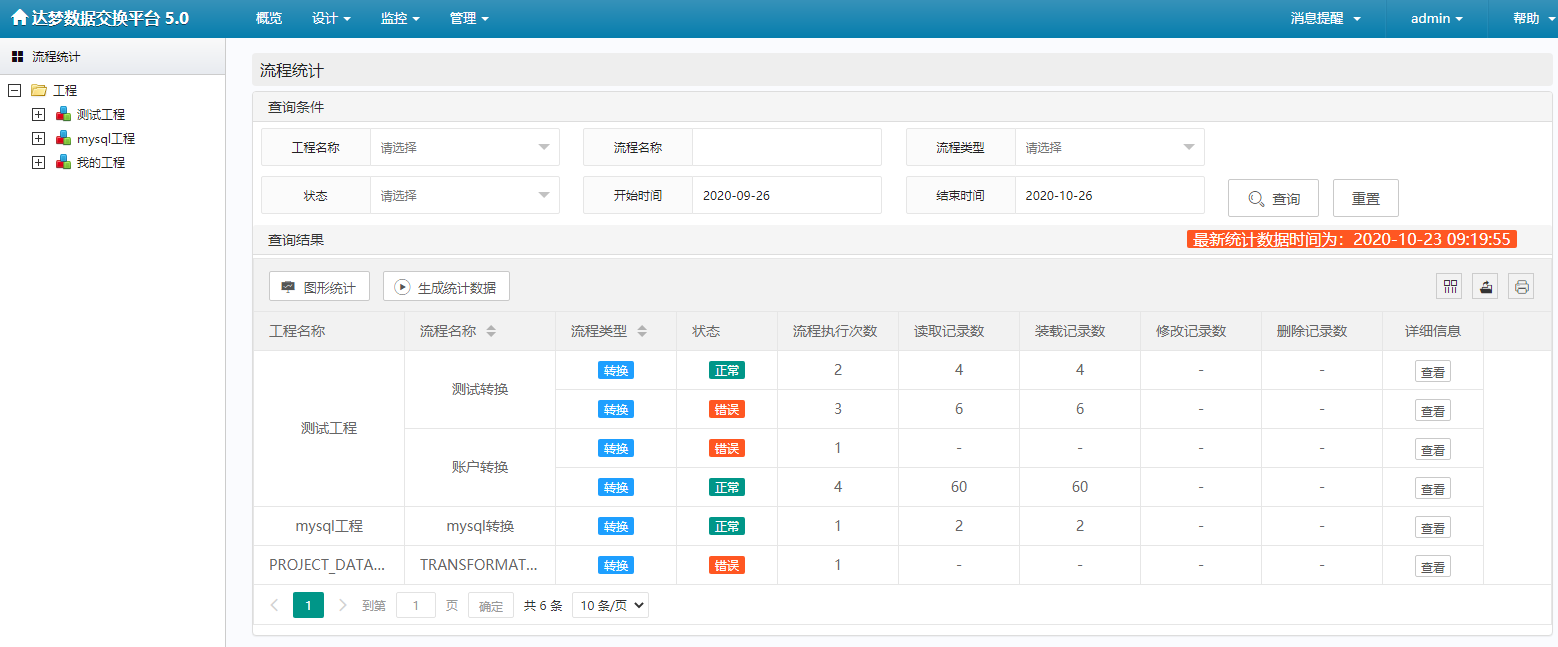Click 生成统计数据 button
This screenshot has height=647, width=1558.
click(x=446, y=287)
